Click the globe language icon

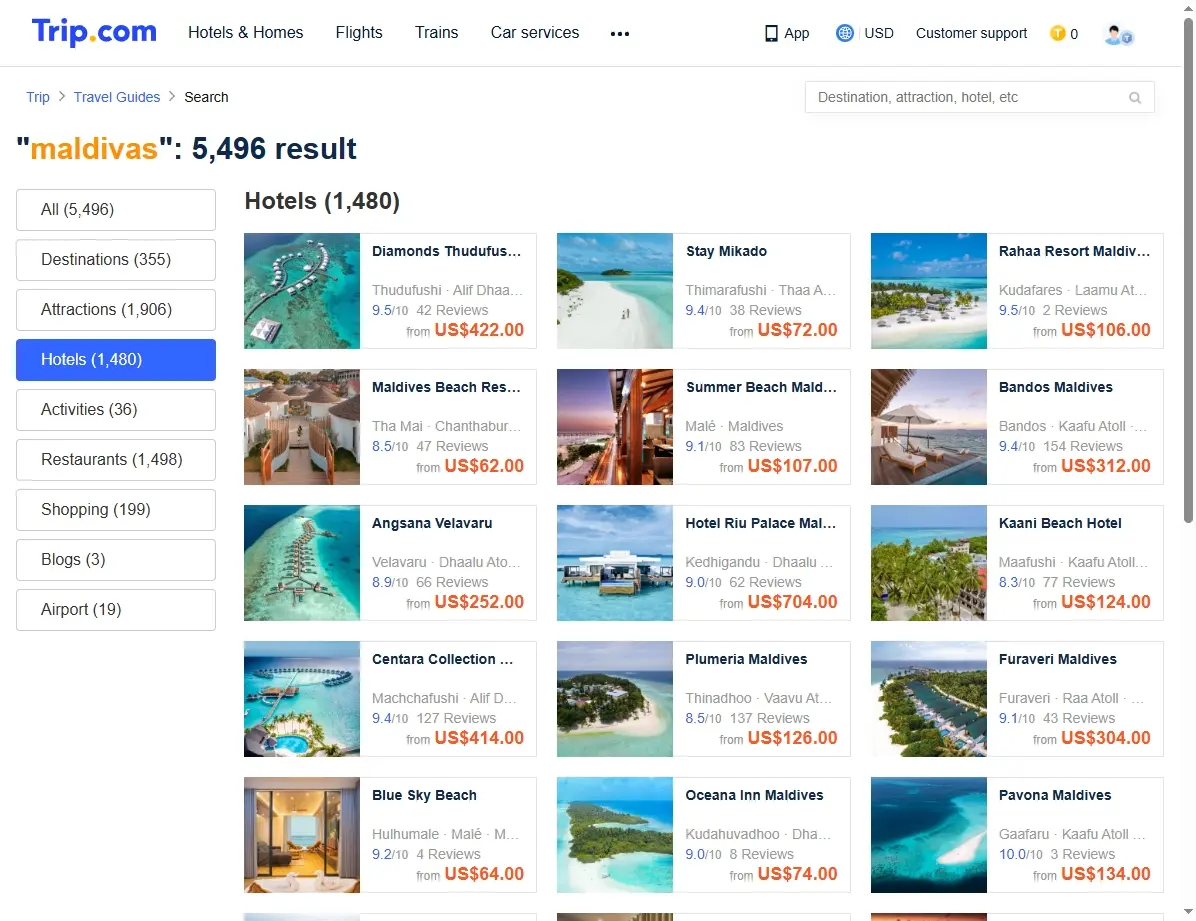(844, 33)
